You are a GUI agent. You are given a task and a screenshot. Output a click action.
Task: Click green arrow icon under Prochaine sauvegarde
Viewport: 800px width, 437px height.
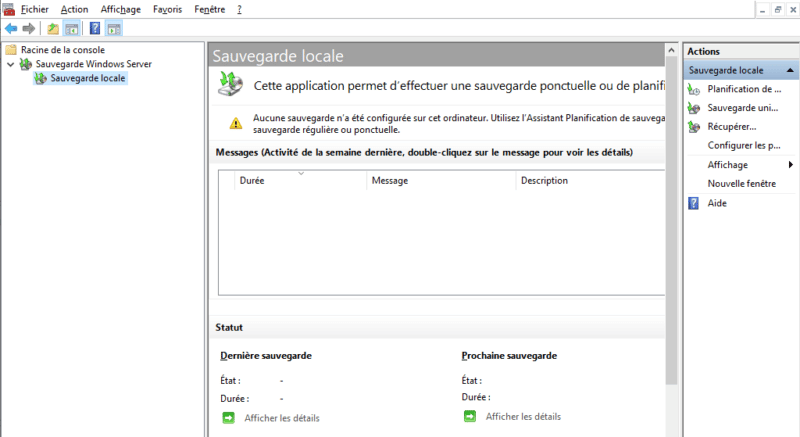point(470,417)
